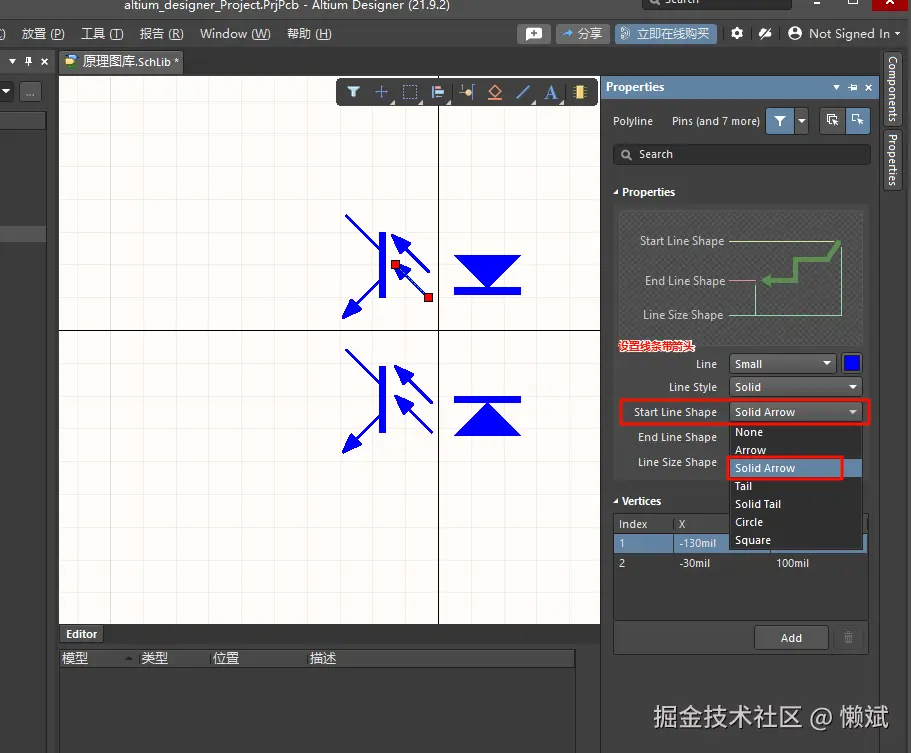Open the 放置 (P) menu
Screen dimensions: 911x753
[x=42, y=34]
